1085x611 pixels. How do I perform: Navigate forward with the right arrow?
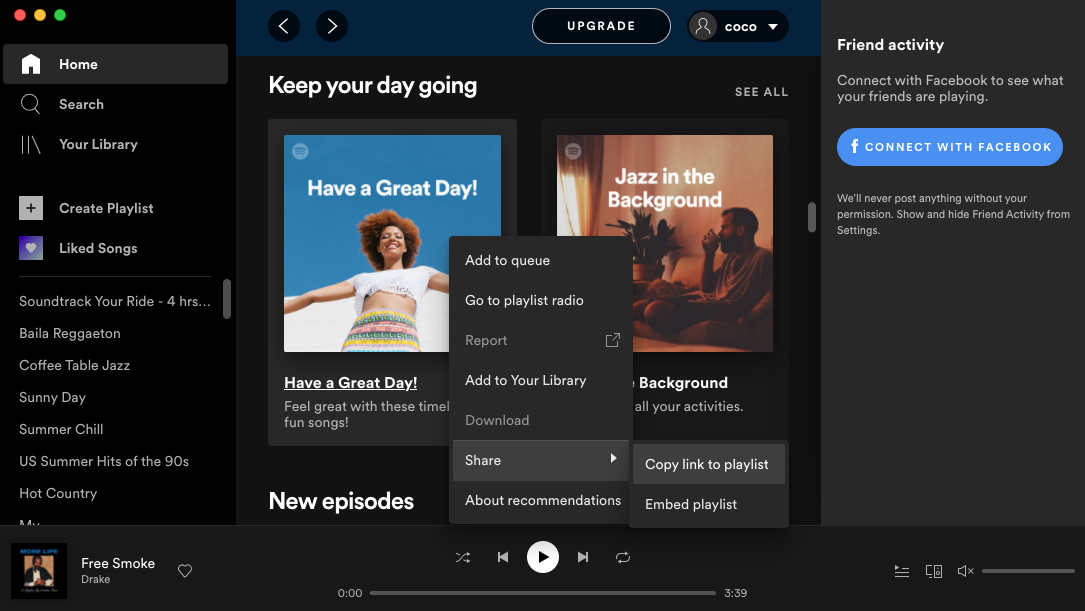coord(332,26)
